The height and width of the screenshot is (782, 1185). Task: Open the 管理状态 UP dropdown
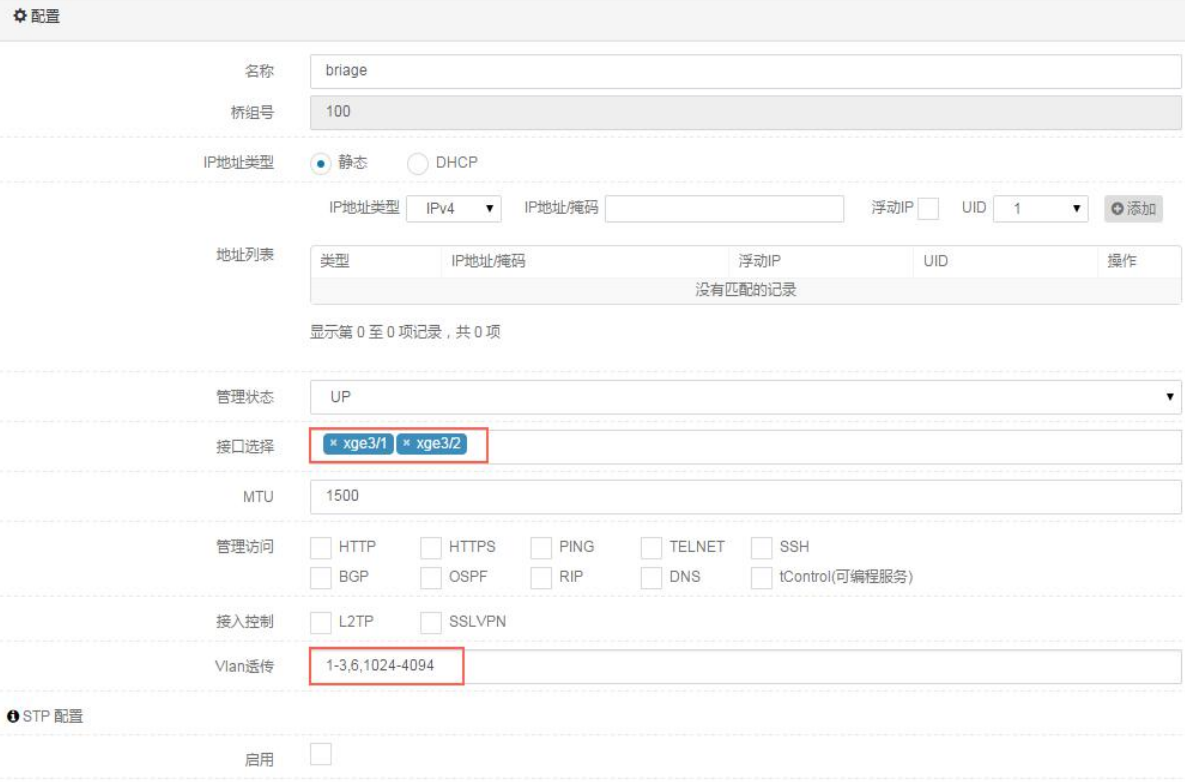pyautogui.click(x=745, y=397)
